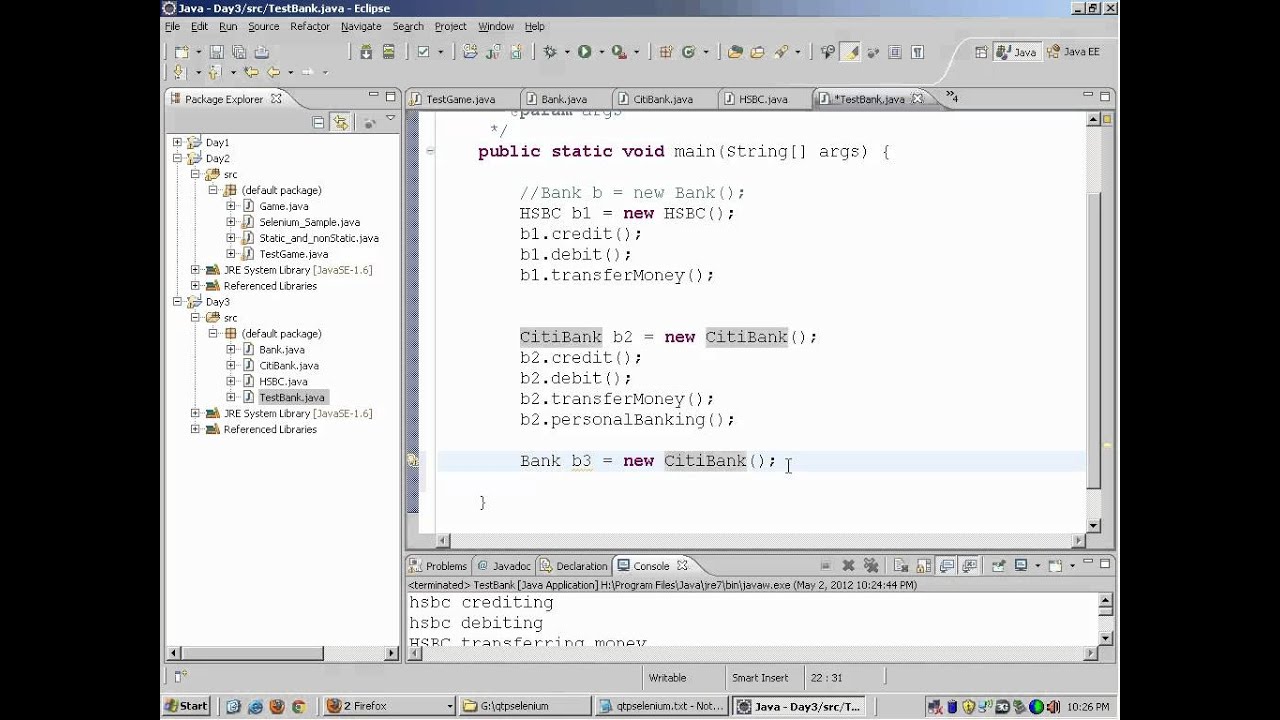Viewport: 1280px width, 720px height.
Task: Open Firefox group in taskbar
Action: (x=389, y=706)
